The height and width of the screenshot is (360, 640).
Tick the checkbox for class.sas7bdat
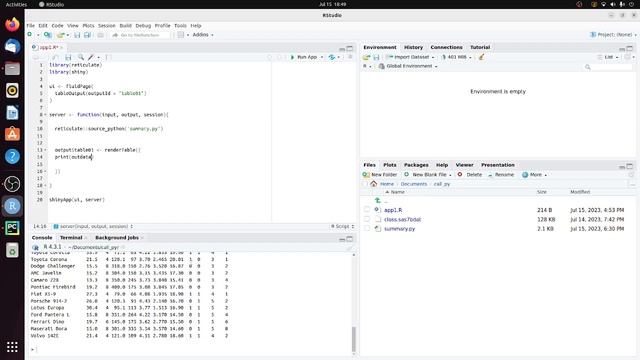coord(367,219)
